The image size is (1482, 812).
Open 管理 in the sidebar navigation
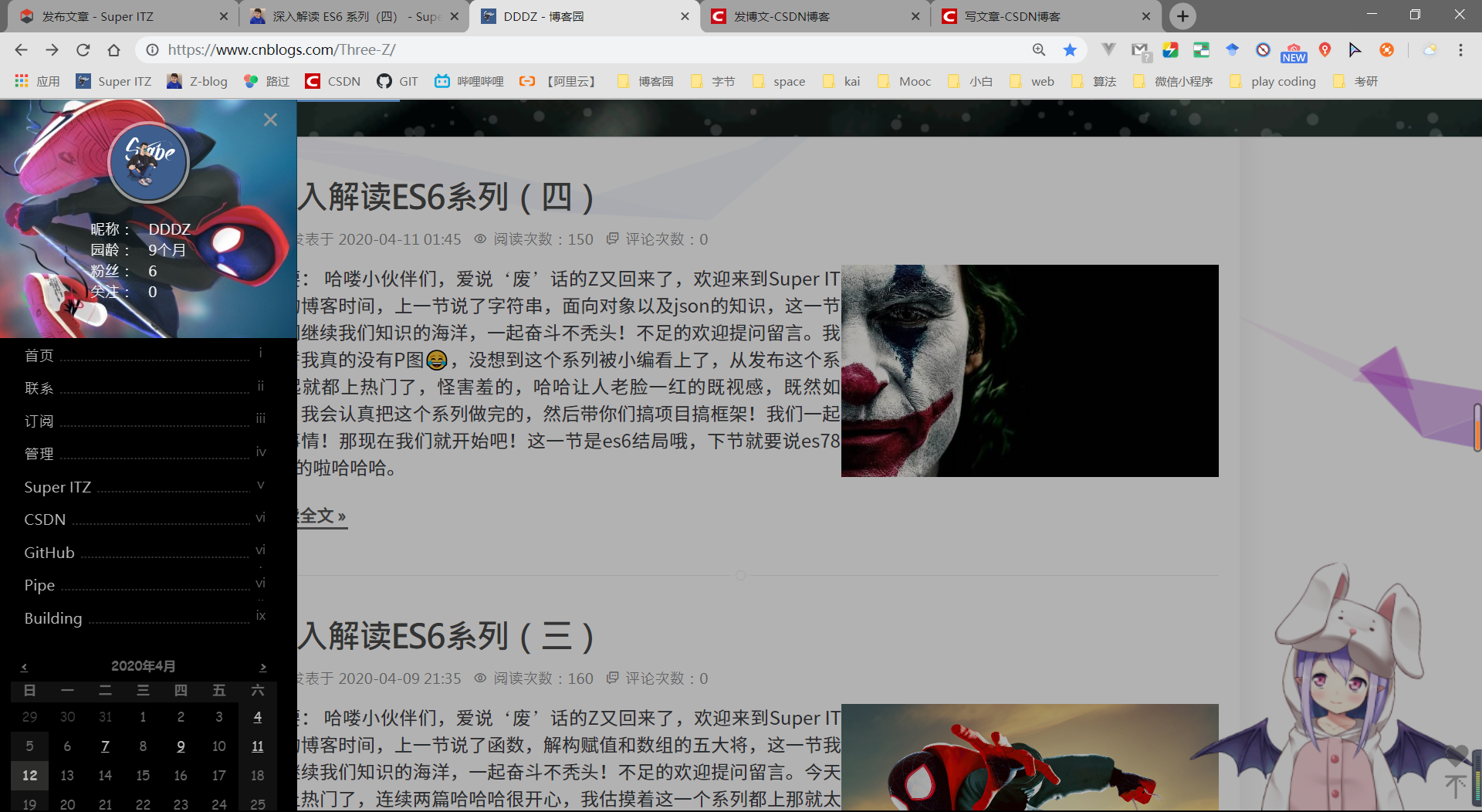point(39,454)
